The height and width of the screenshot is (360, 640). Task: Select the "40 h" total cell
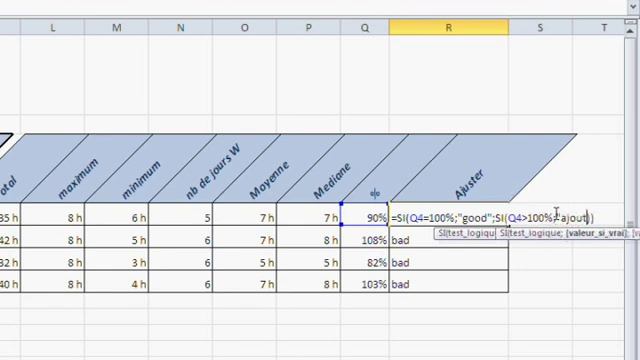coord(10,281)
